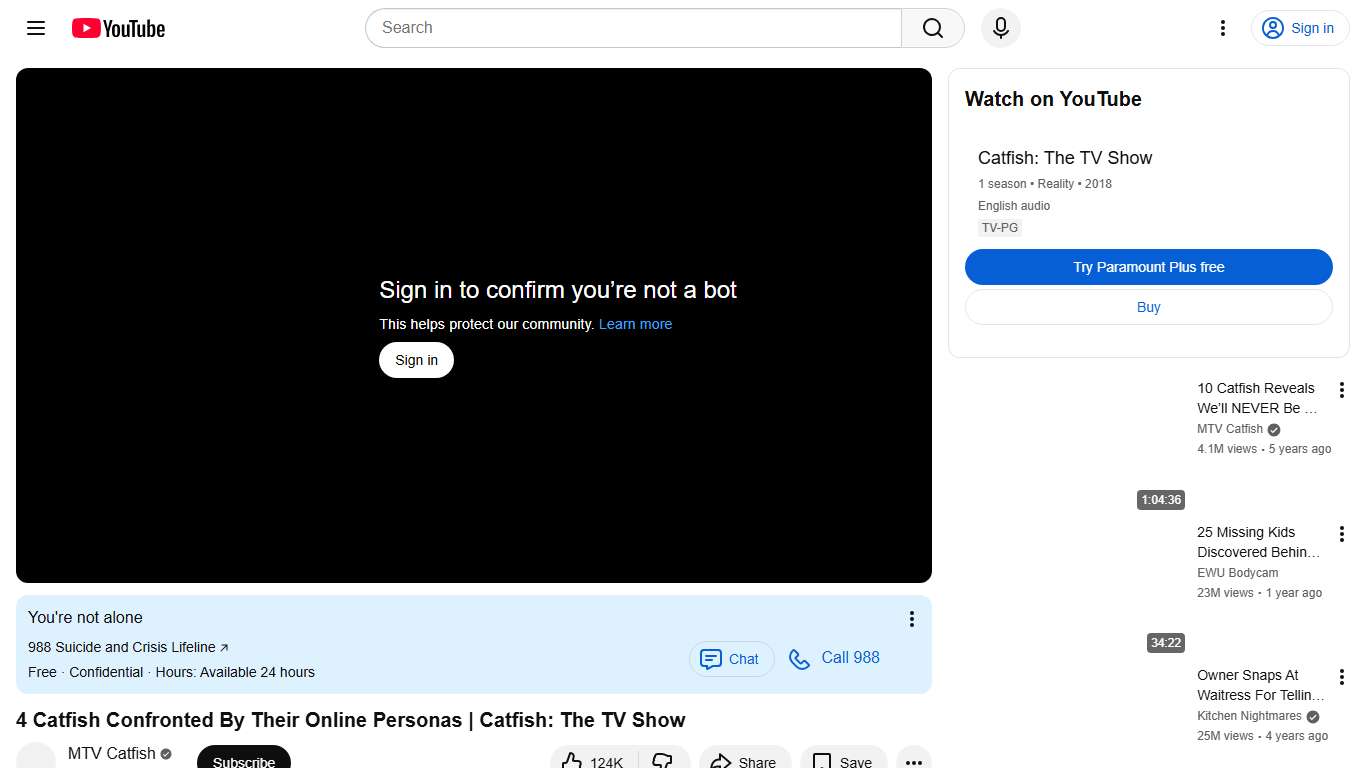Open more actions under the video title
Image resolution: width=1366 pixels, height=768 pixels.
tap(913, 762)
